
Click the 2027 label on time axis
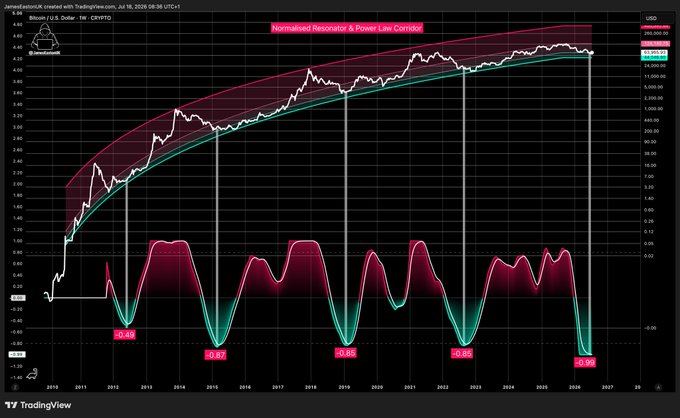(608, 387)
